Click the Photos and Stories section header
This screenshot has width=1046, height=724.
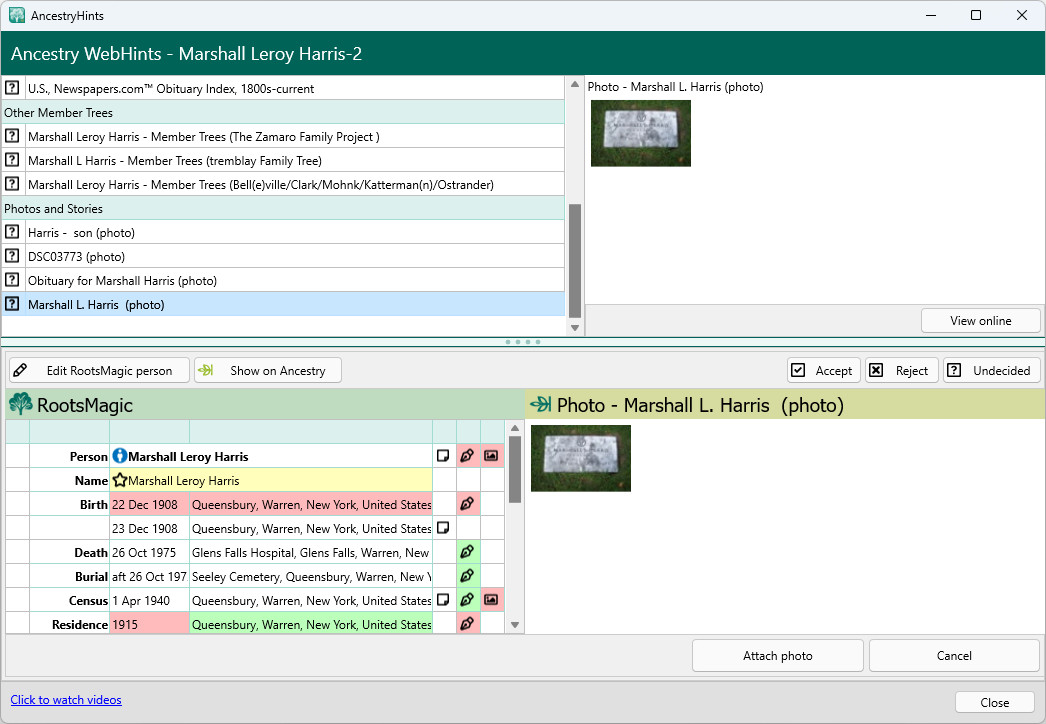(283, 208)
